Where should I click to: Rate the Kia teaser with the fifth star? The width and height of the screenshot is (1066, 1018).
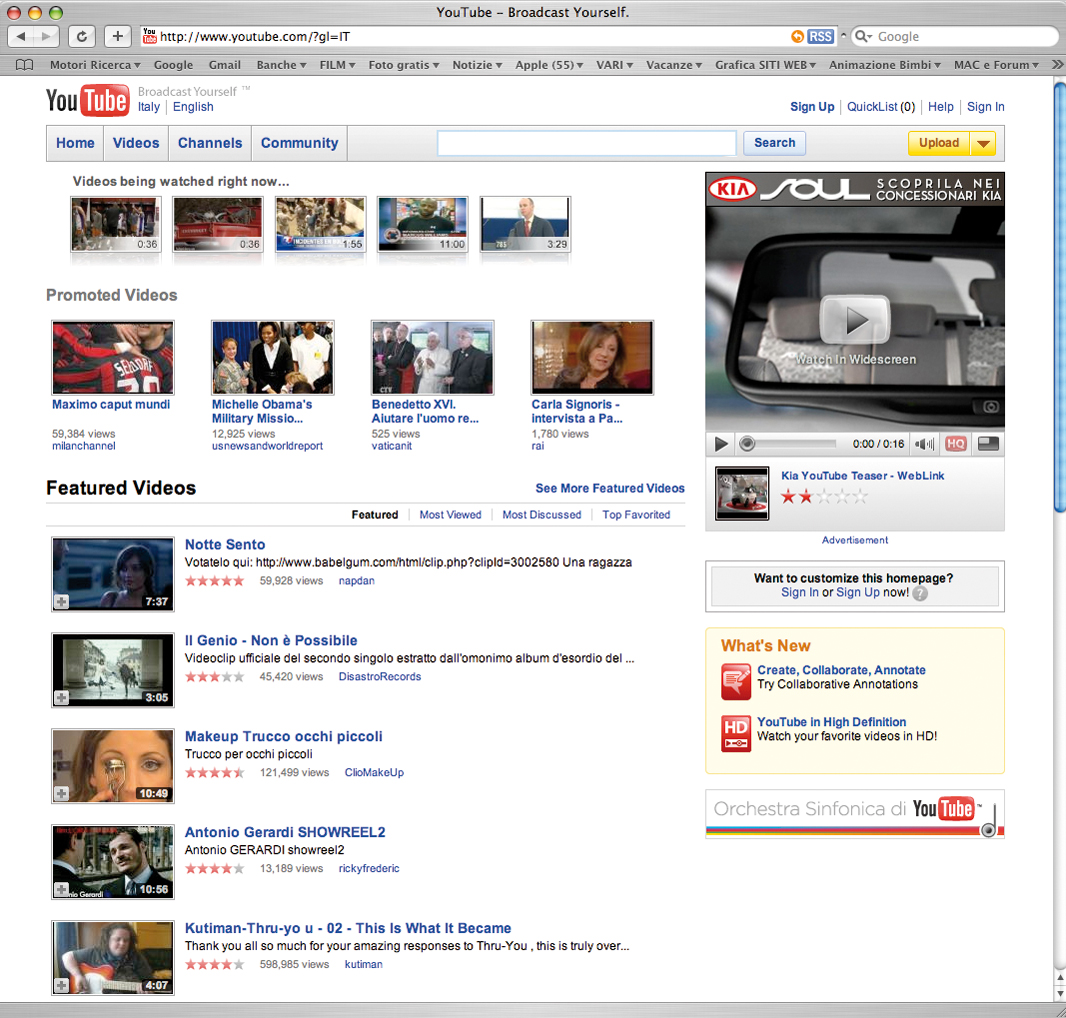pyautogui.click(x=860, y=496)
